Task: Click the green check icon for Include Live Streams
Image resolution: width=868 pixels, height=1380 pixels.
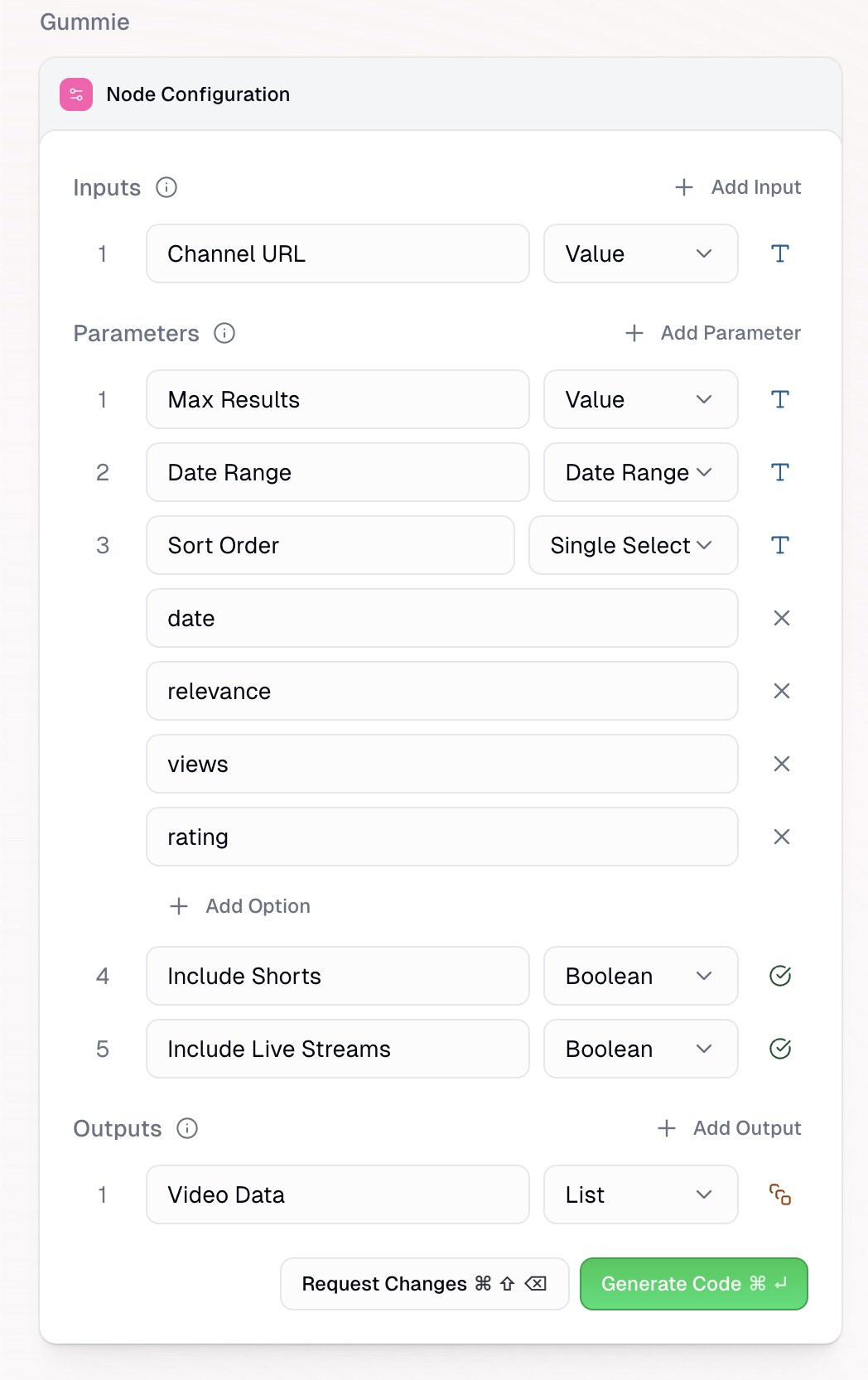Action: point(779,1049)
